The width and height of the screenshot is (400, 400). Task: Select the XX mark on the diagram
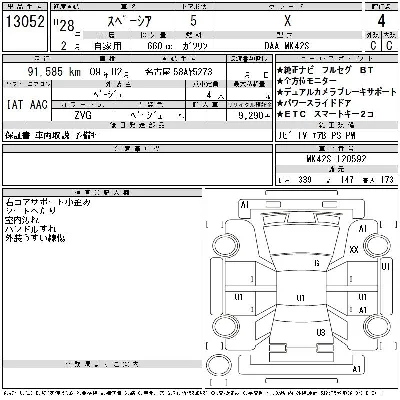(x=354, y=249)
